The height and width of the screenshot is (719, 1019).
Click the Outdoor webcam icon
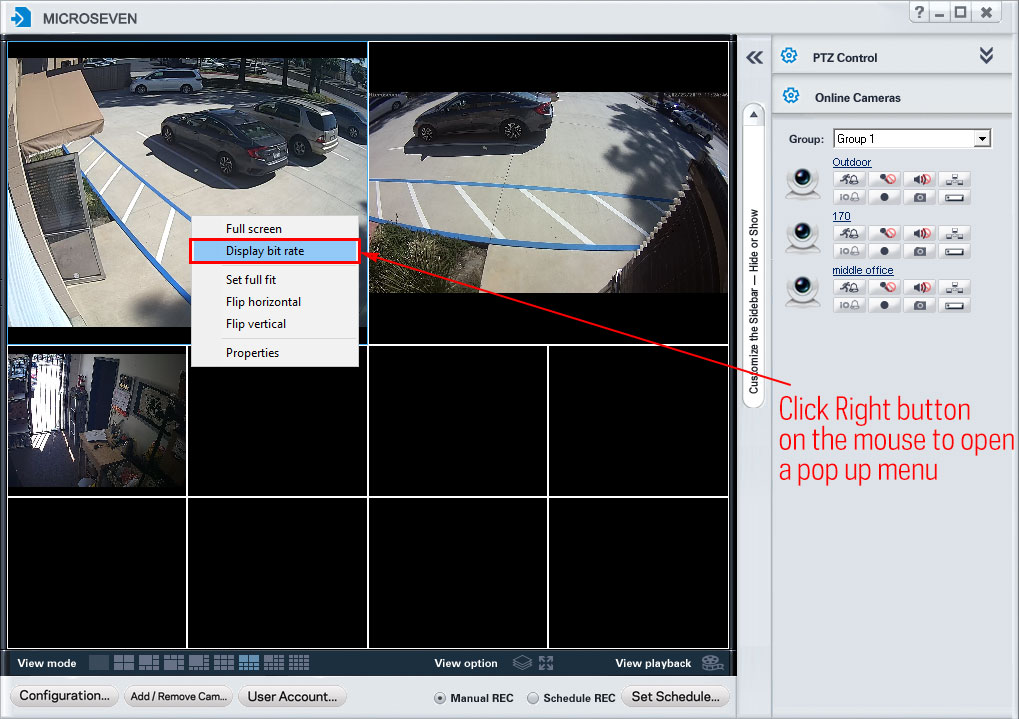[x=803, y=183]
